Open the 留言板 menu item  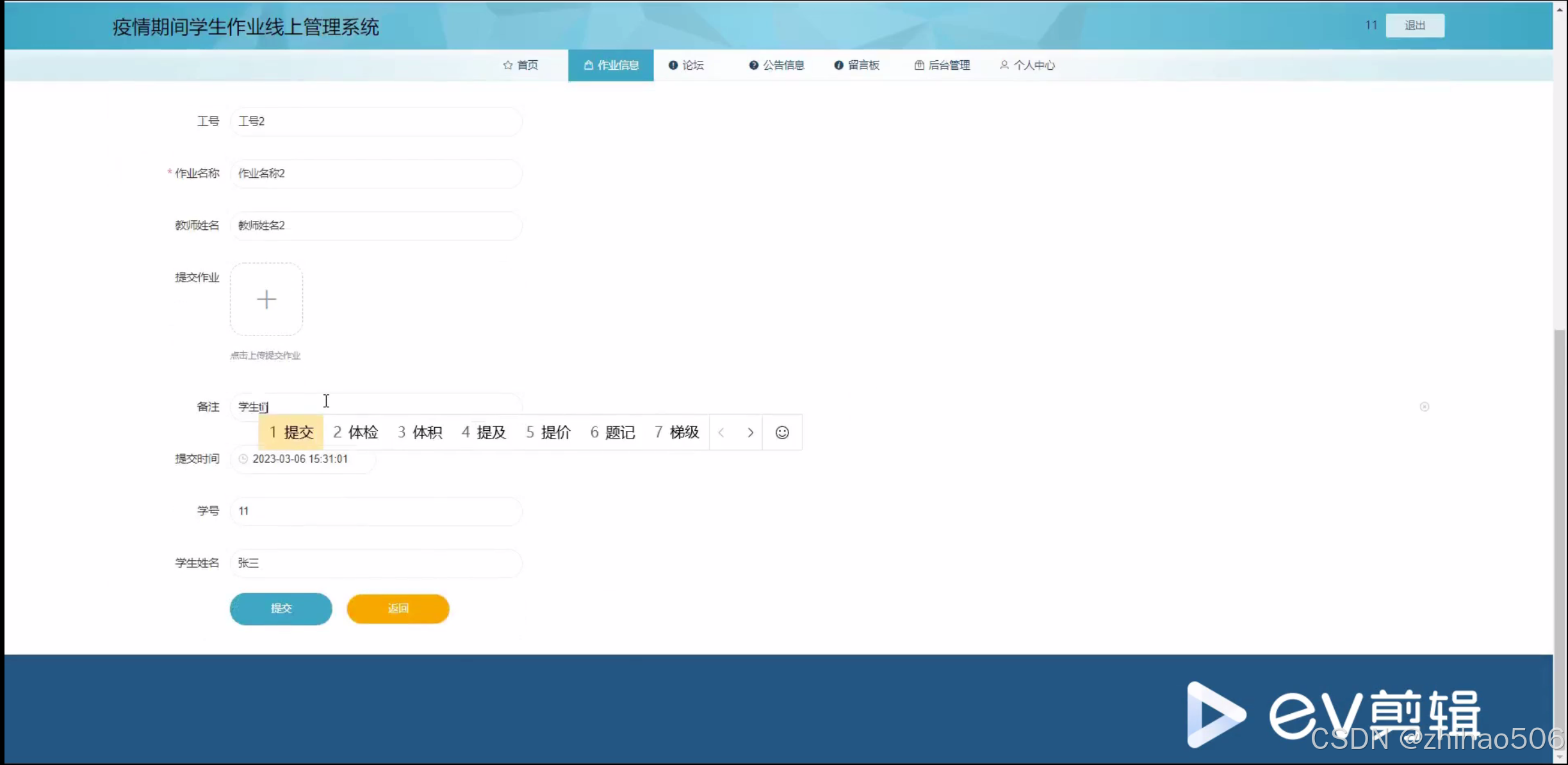[857, 65]
